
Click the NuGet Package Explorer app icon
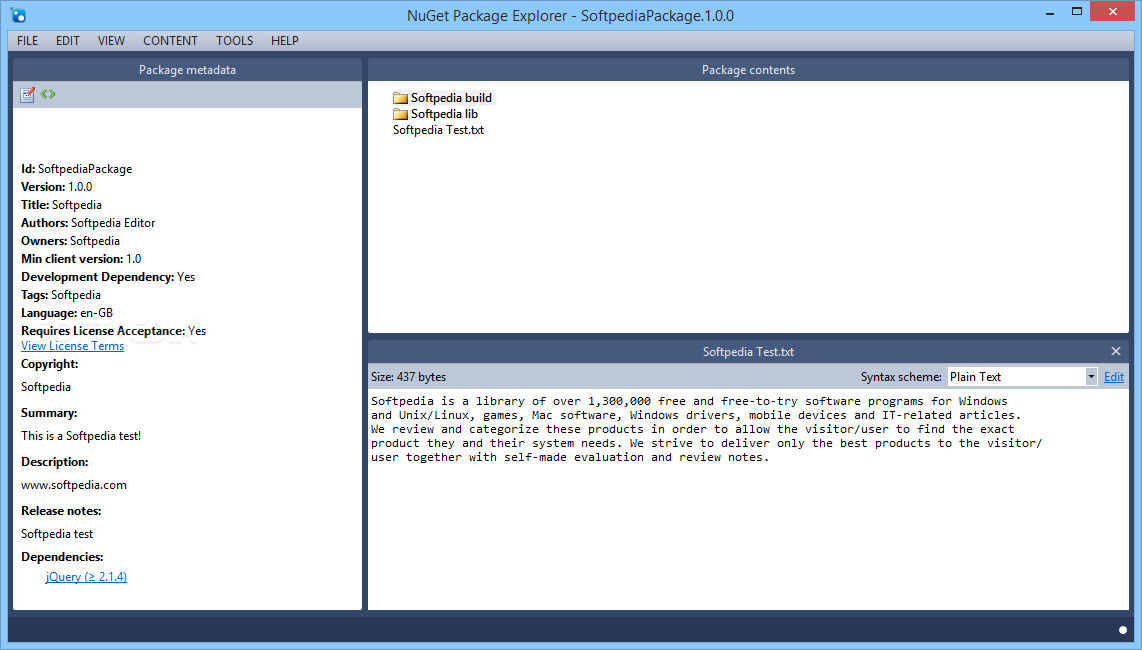coord(19,15)
